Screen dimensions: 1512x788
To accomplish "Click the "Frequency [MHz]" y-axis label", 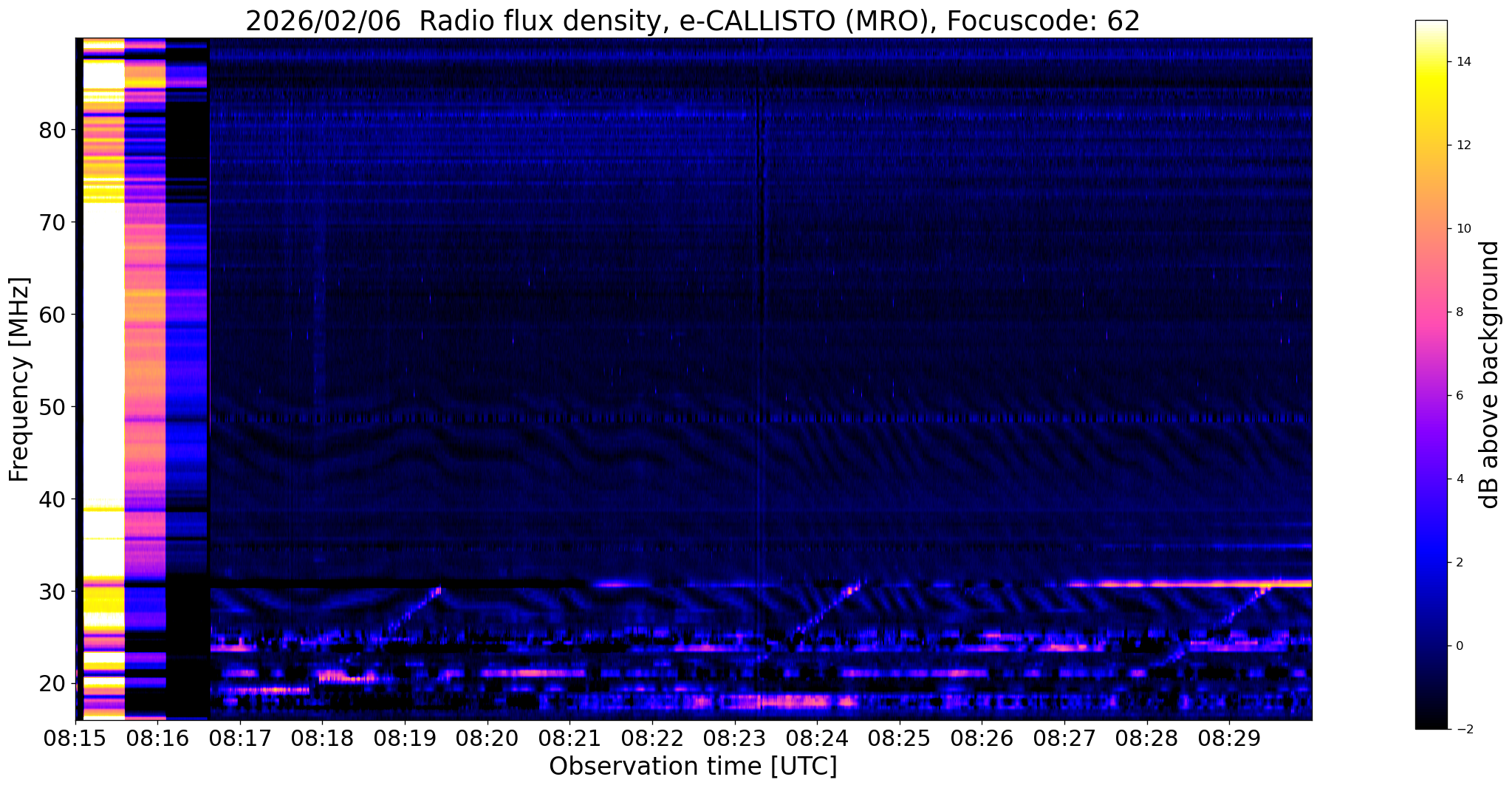I will tap(20, 380).
